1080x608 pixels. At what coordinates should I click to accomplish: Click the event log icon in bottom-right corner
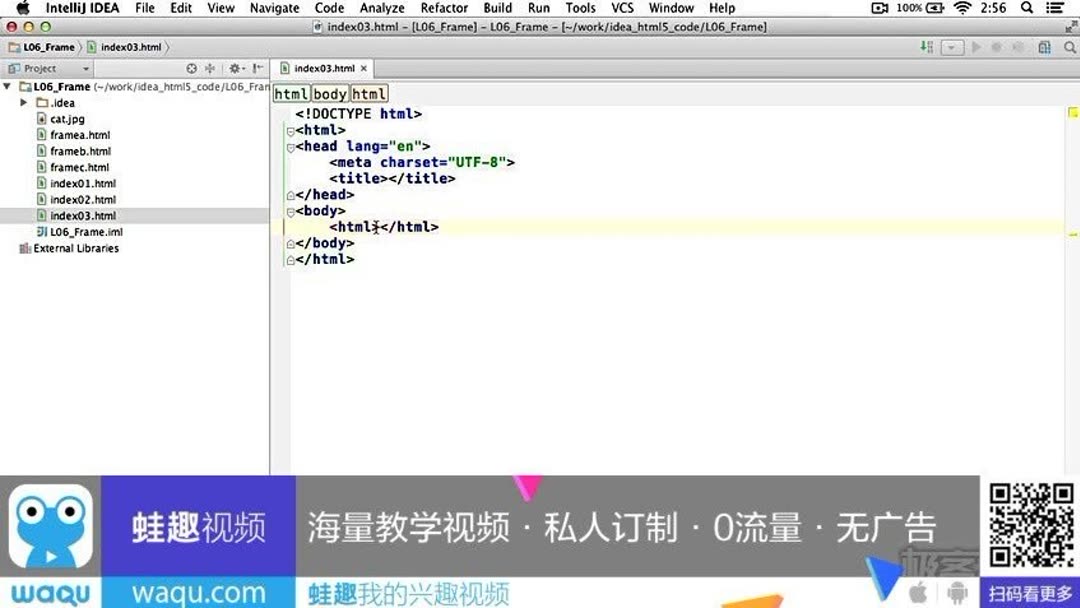point(1070,600)
